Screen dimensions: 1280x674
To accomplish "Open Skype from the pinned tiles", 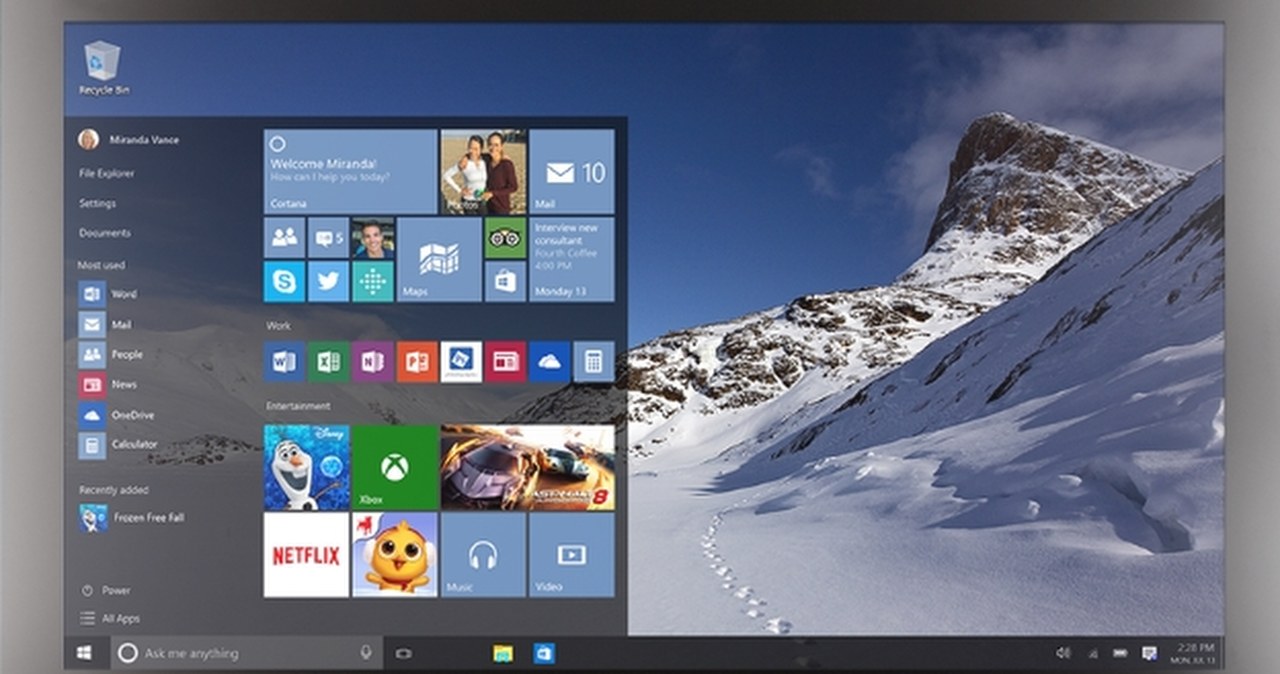I will click(x=283, y=282).
